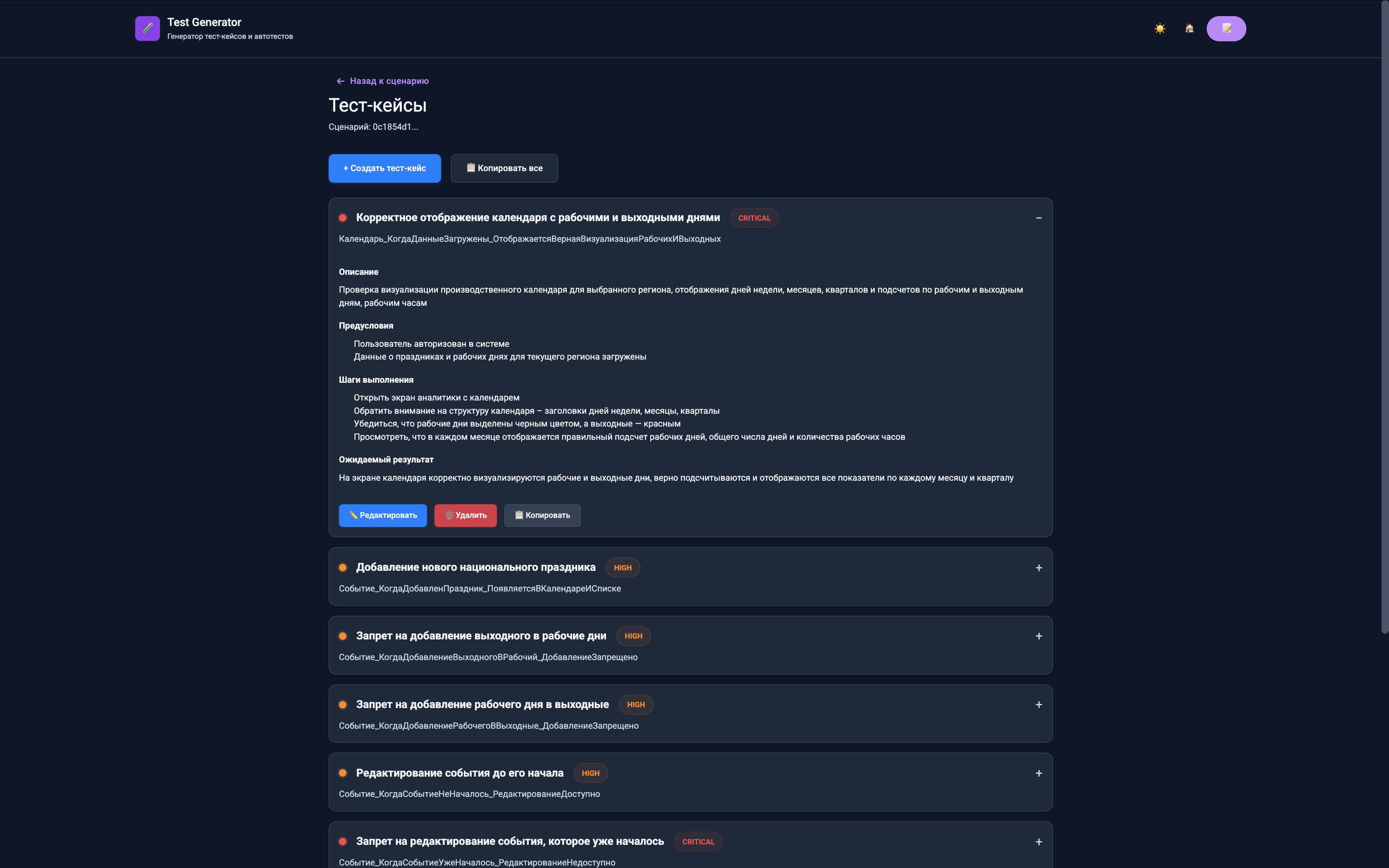Expand 'Редактирование события до его начала' case
Image resolution: width=1389 pixels, height=868 pixels.
point(1039,773)
